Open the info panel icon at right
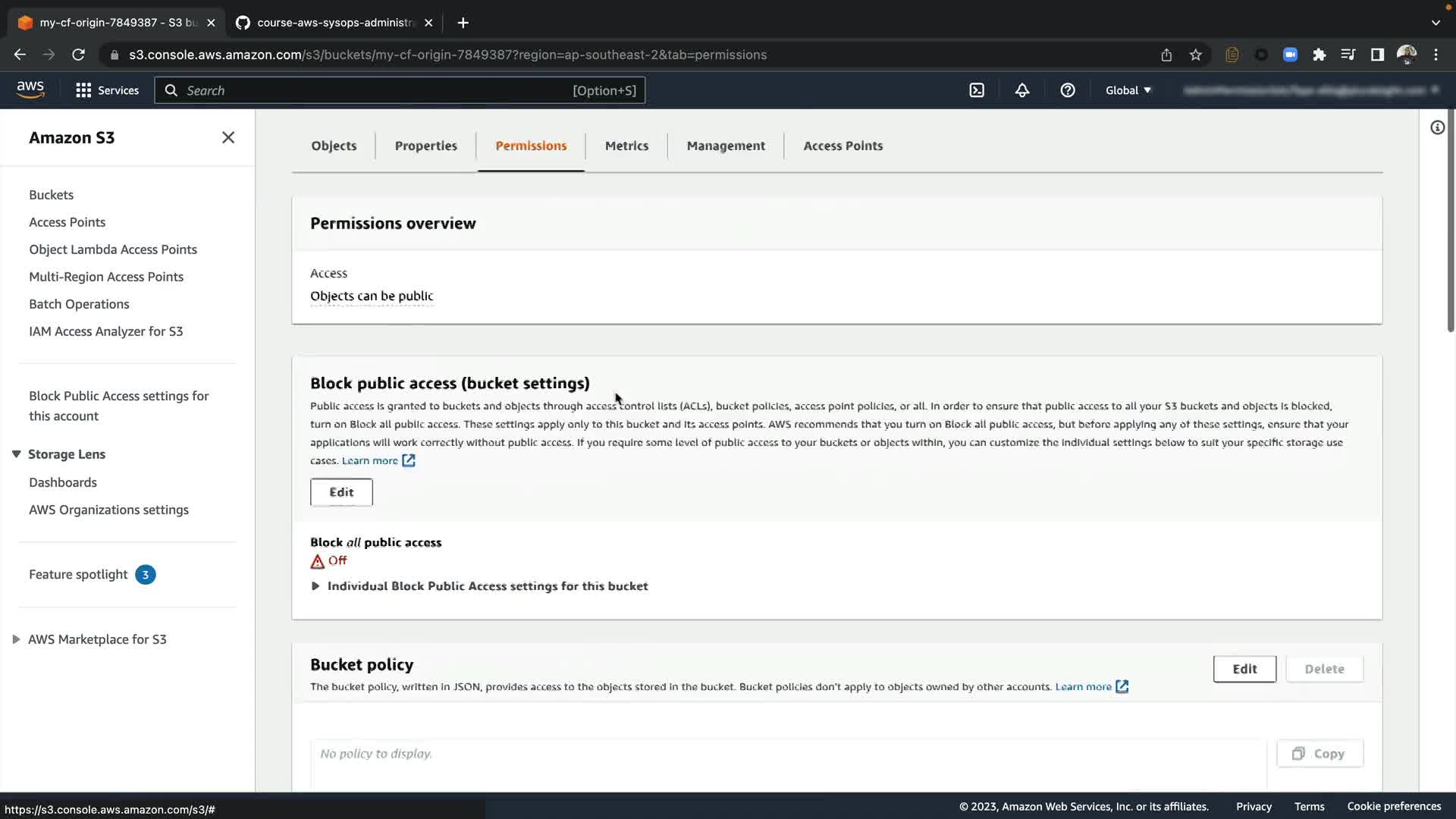Image resolution: width=1456 pixels, height=819 pixels. (1437, 127)
